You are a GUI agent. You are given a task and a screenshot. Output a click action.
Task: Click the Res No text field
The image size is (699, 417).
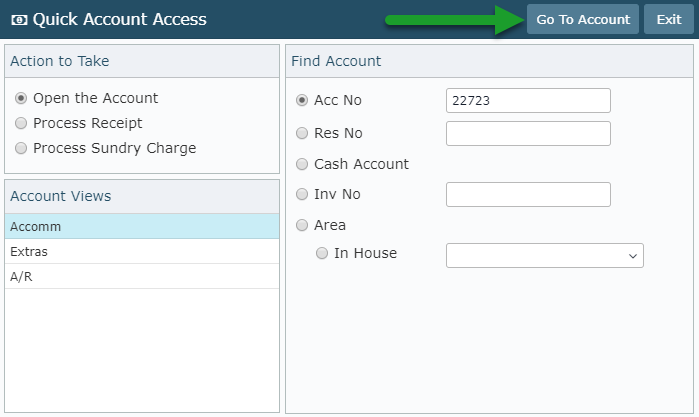point(528,133)
